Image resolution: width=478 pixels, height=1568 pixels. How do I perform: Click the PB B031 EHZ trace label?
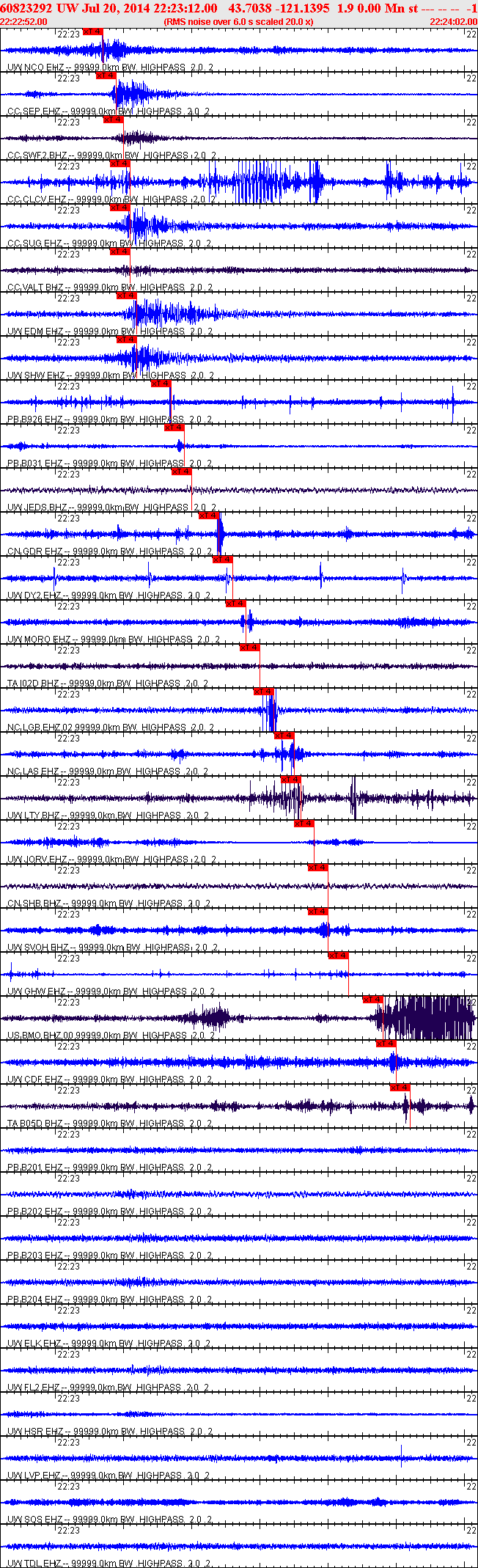[110, 464]
